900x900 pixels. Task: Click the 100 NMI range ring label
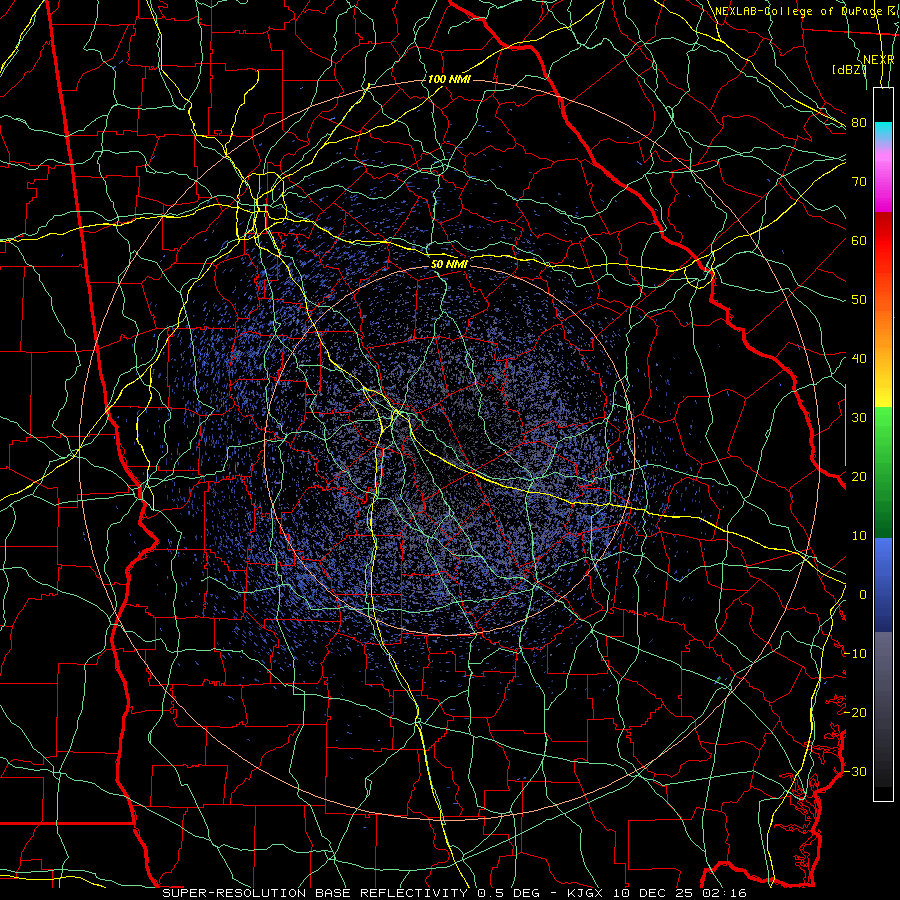449,79
